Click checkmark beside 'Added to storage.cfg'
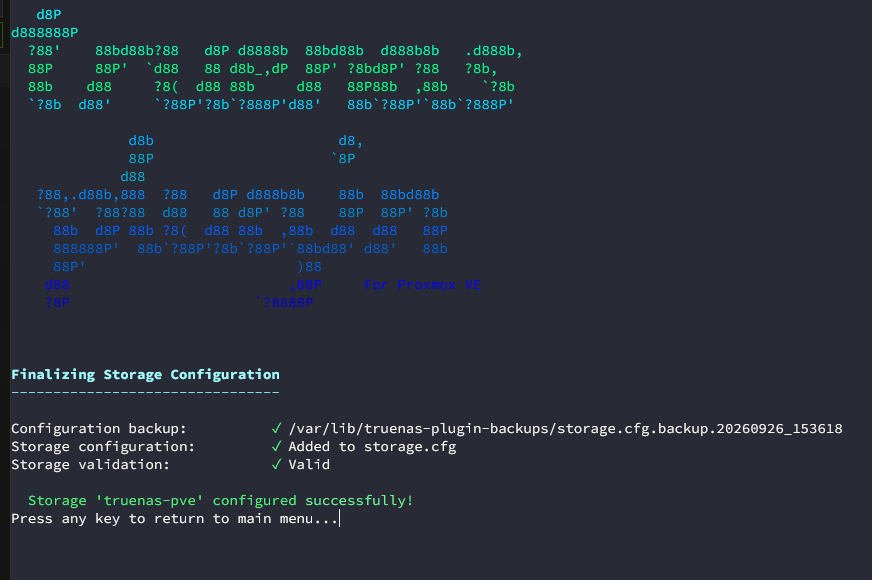Viewport: 872px width, 580px height. tap(276, 447)
